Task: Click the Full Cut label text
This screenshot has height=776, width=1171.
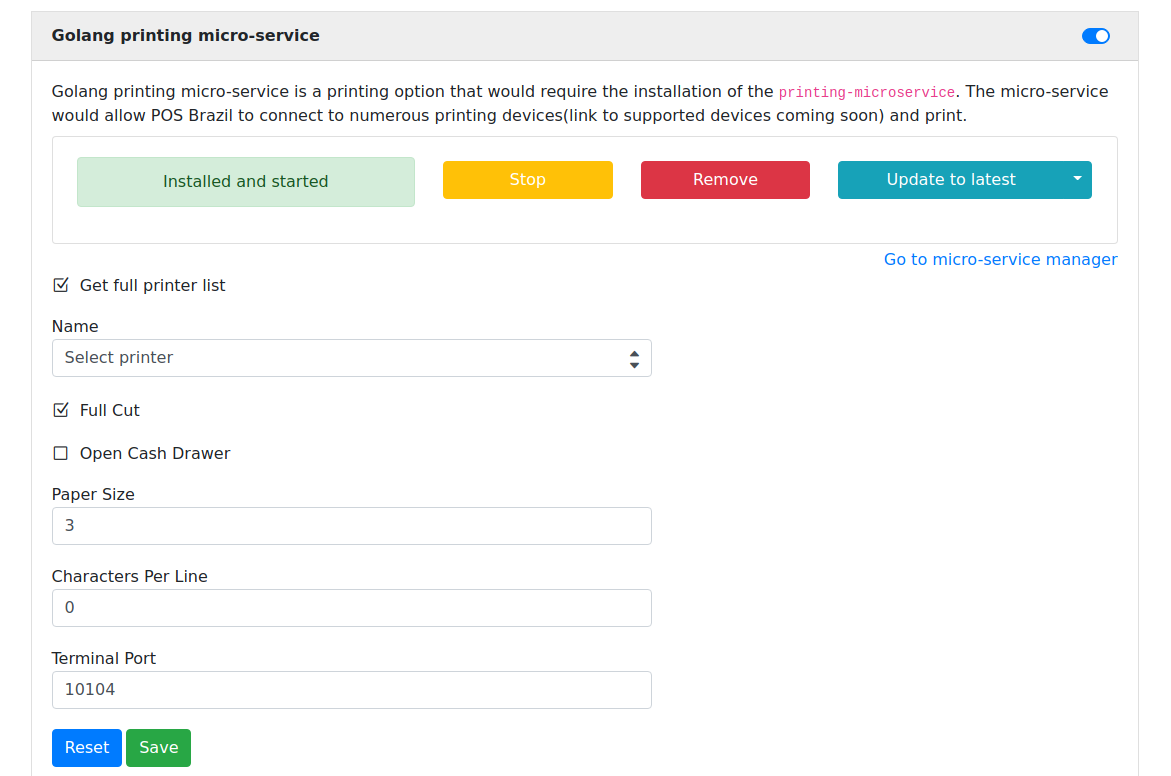Action: tap(110, 410)
